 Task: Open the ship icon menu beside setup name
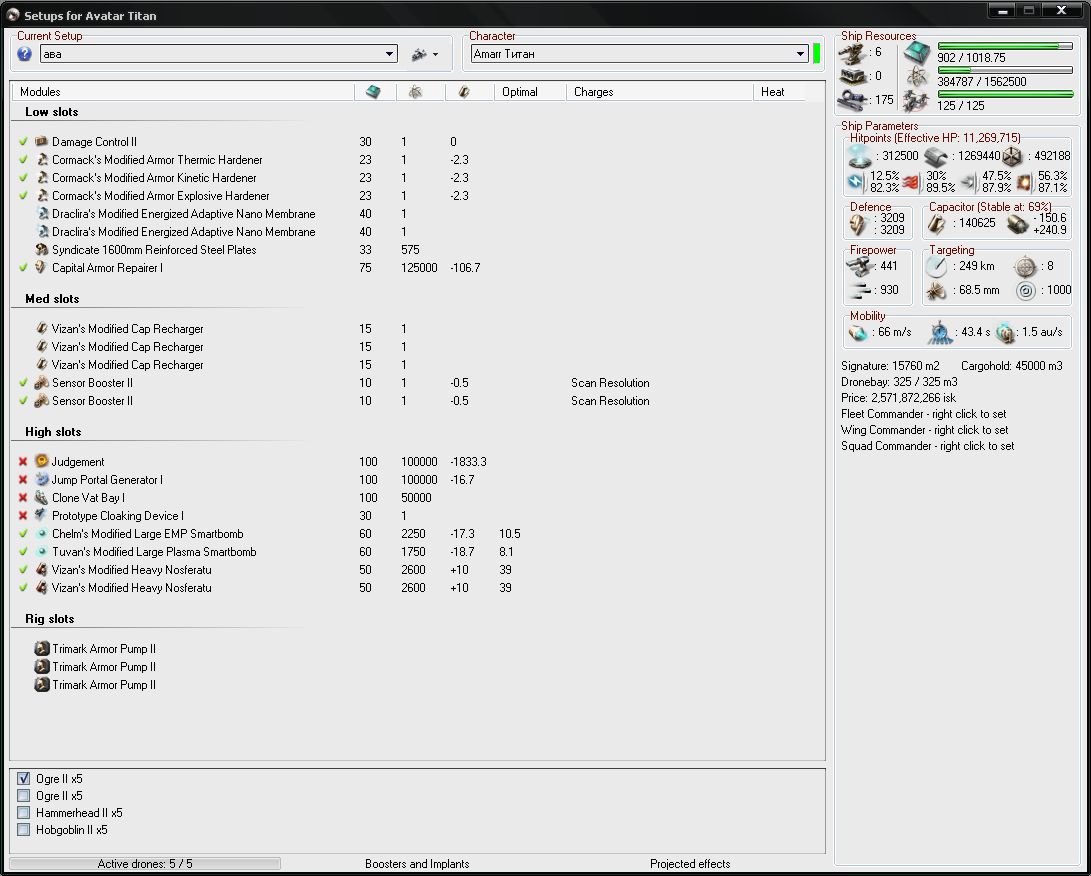(x=424, y=54)
